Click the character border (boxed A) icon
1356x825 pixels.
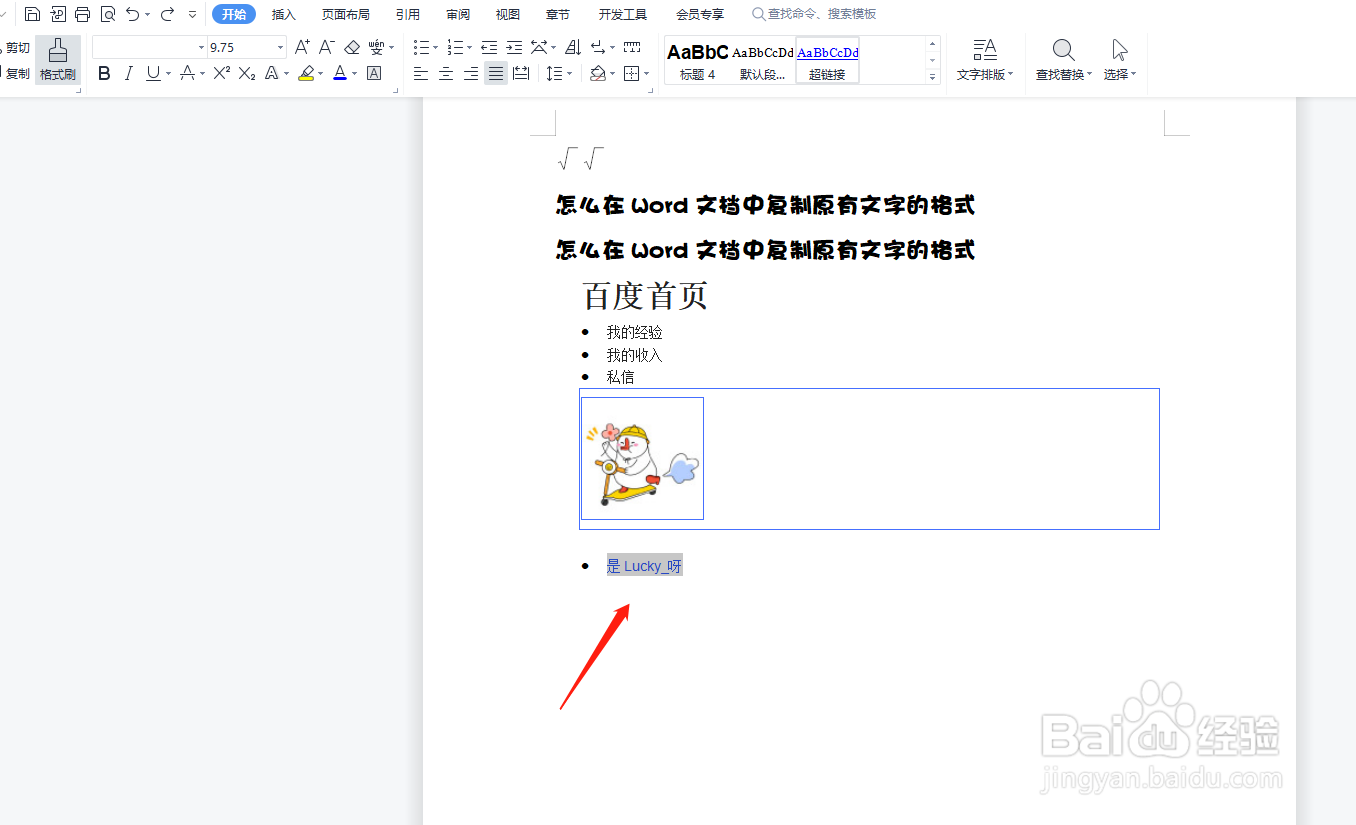tap(374, 73)
